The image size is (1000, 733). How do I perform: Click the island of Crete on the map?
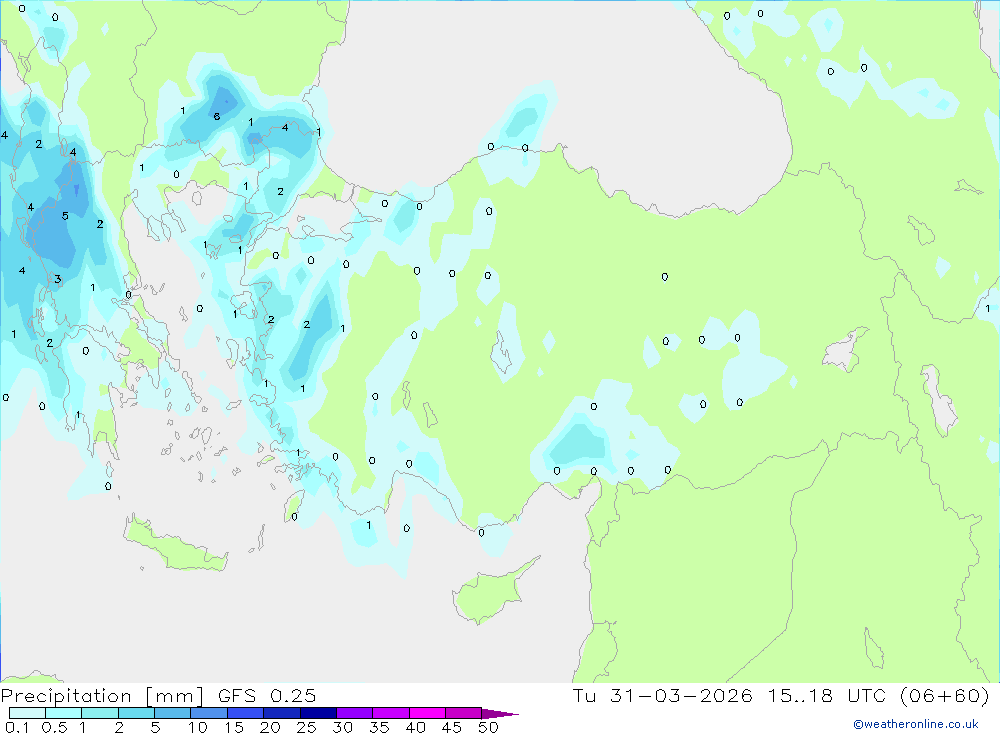coord(175,544)
